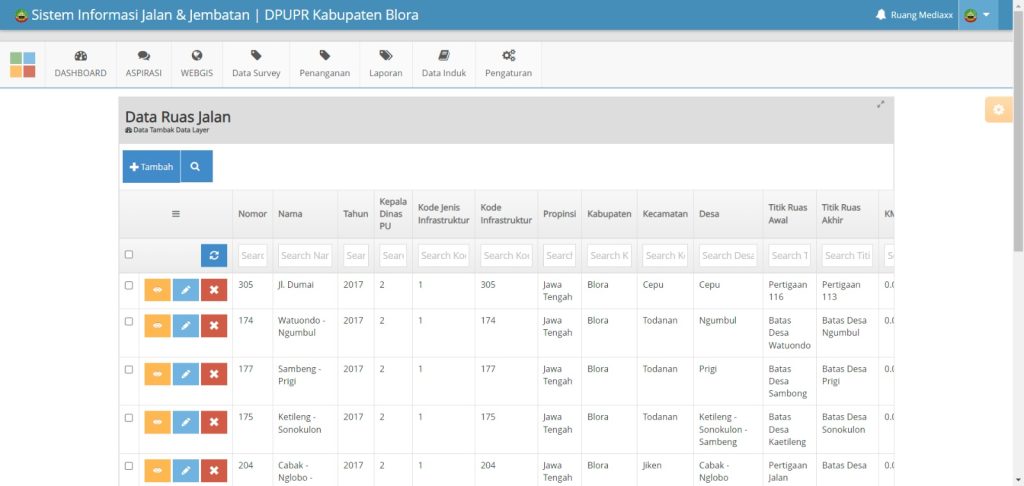Screen dimensions: 1024x486
Task: Open the DASHBOARD menu
Action: 80,64
